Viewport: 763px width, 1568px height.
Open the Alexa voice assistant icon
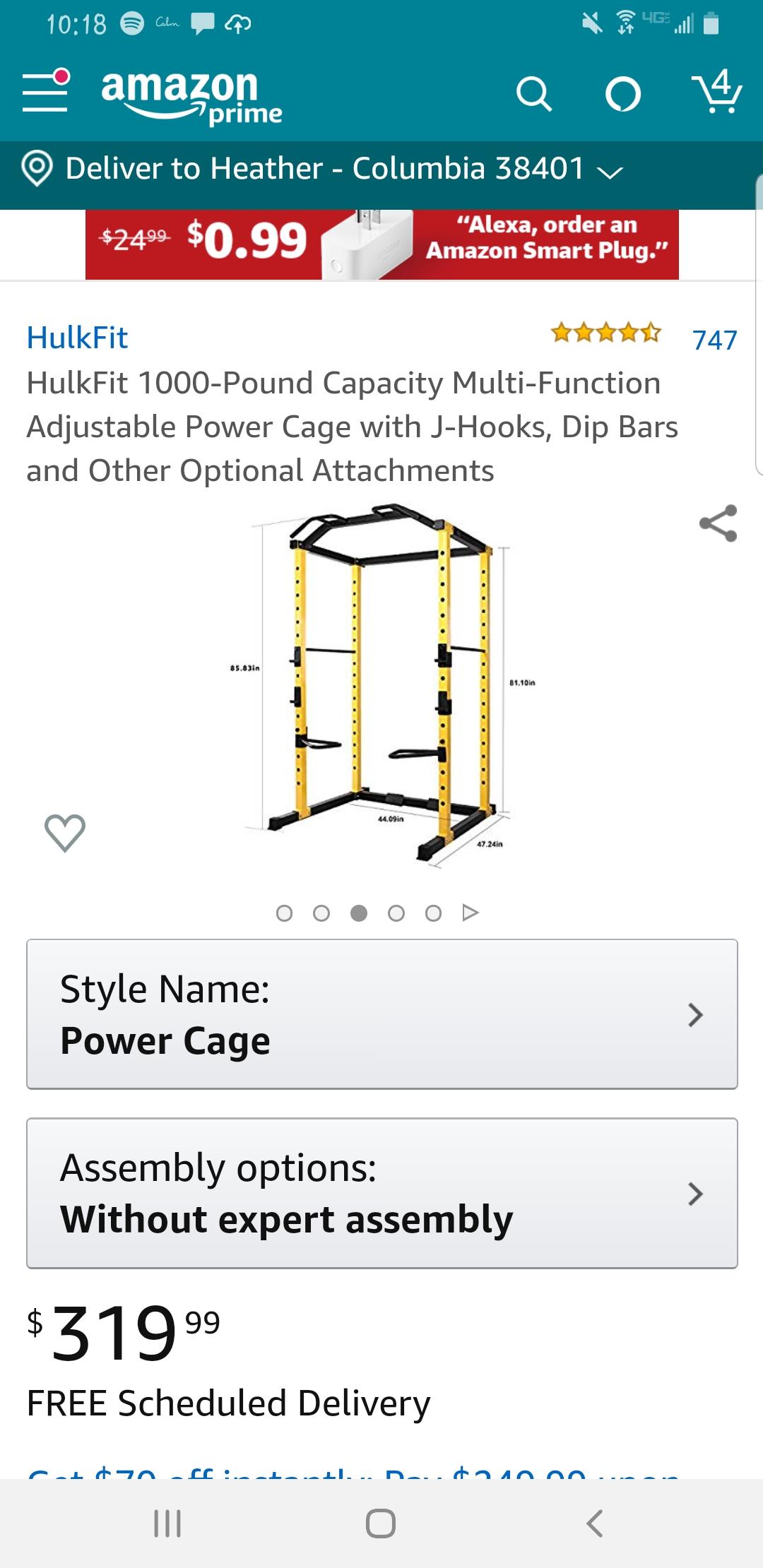click(623, 94)
